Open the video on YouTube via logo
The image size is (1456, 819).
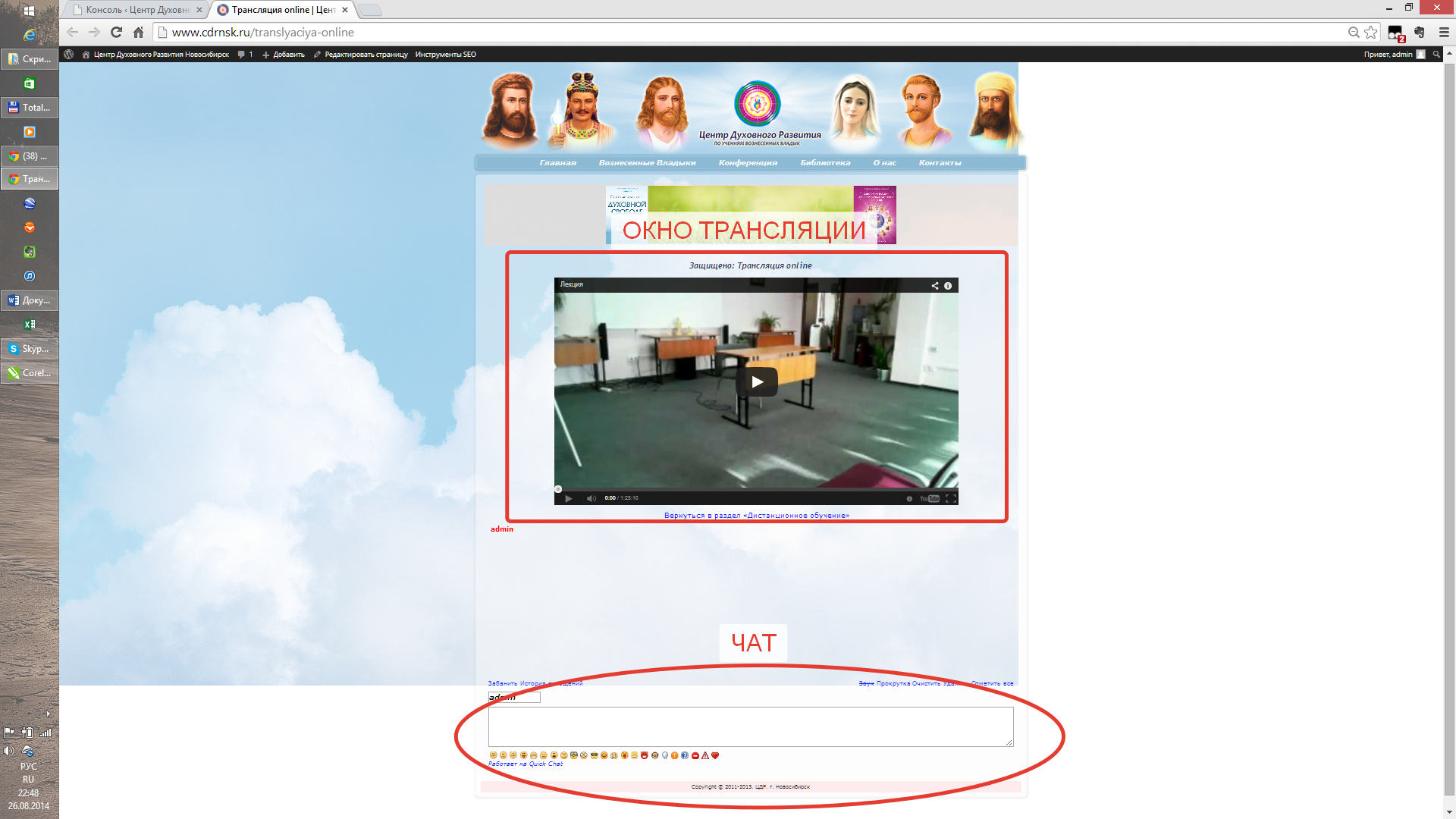930,498
